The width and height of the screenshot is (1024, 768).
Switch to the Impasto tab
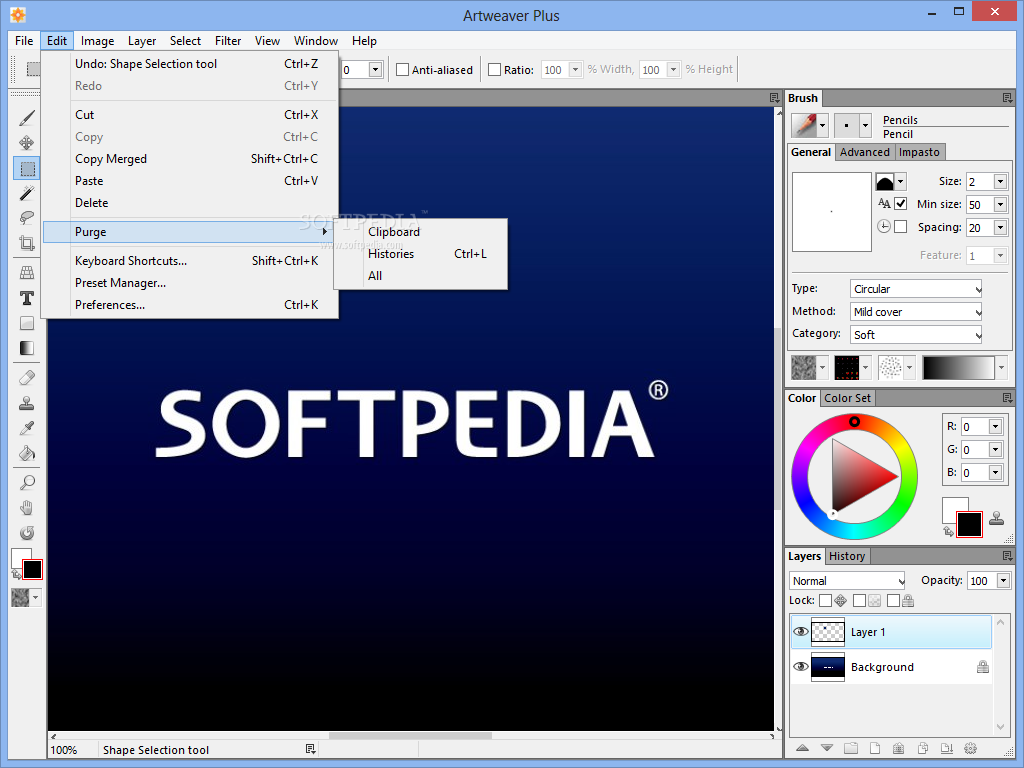click(x=919, y=152)
